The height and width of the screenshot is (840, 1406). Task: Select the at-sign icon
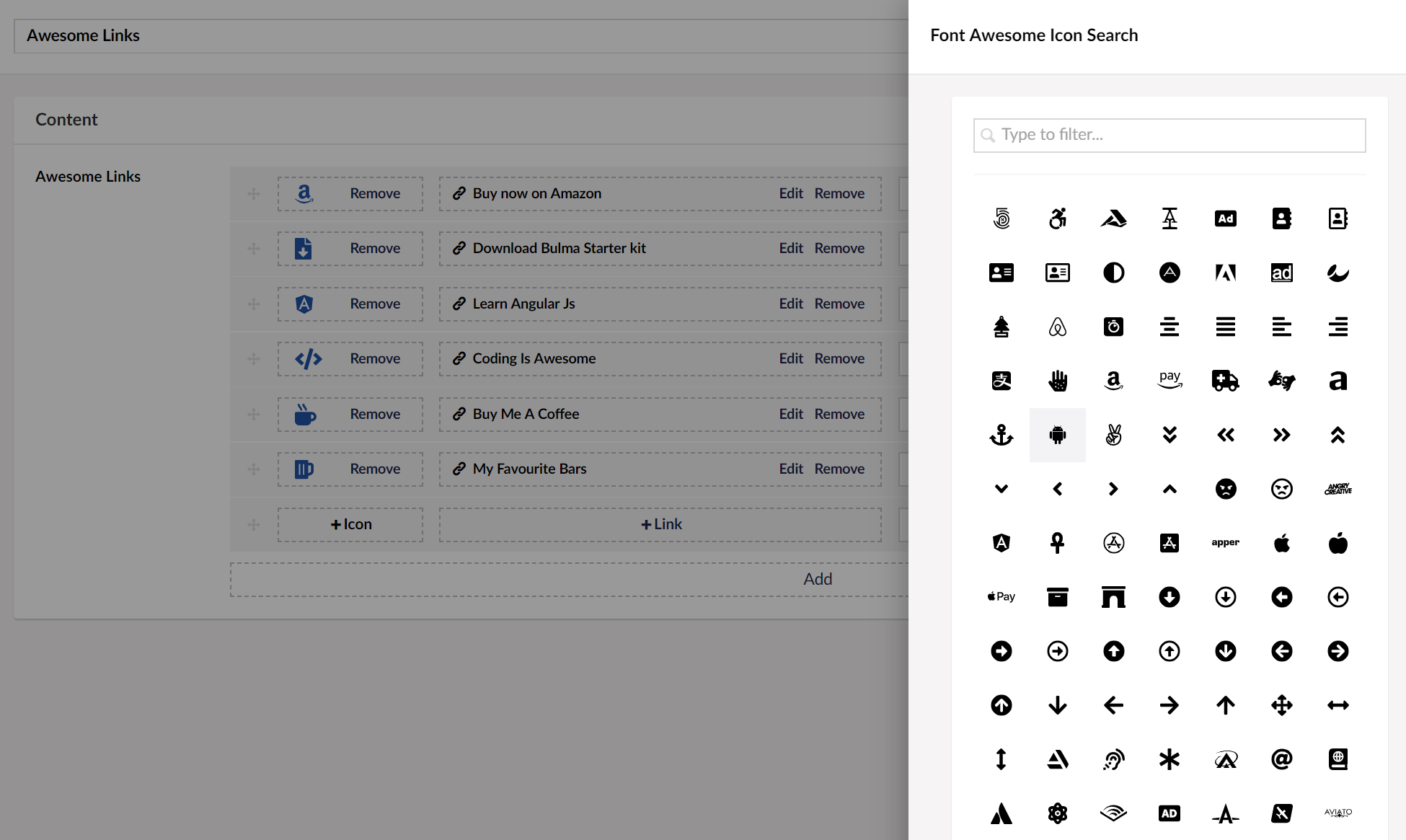coord(1281,759)
